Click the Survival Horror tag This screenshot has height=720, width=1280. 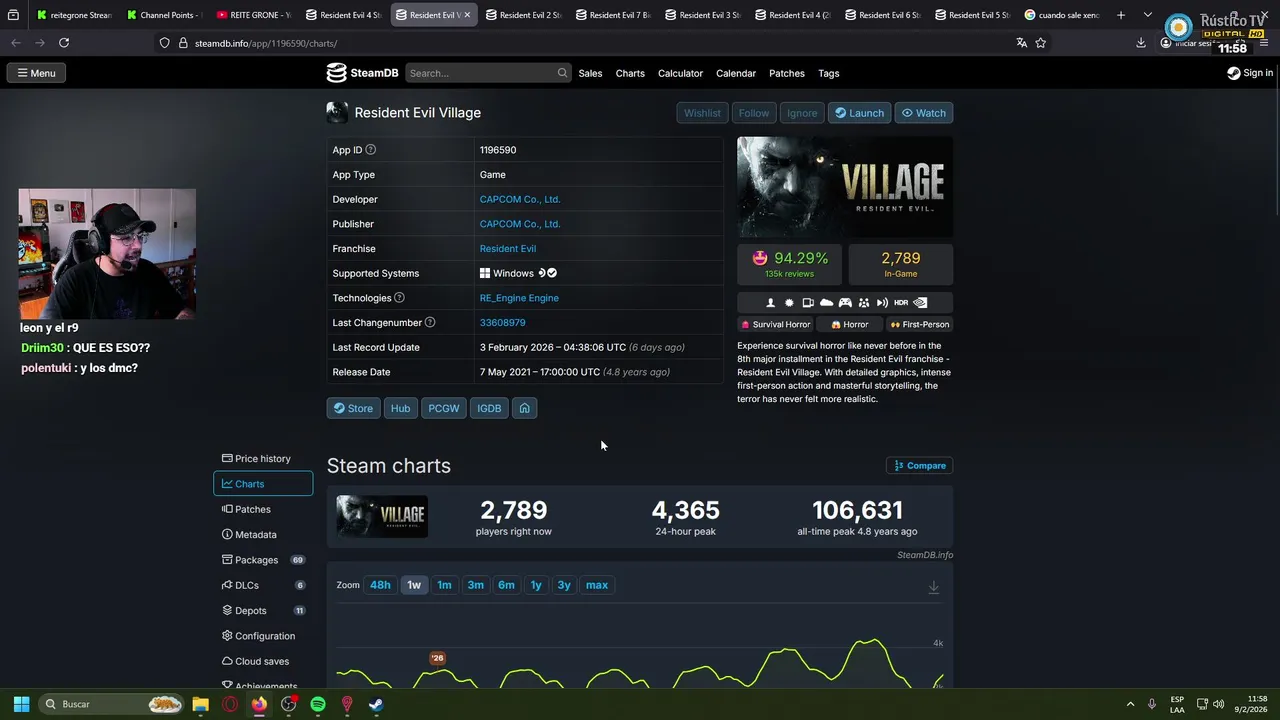(775, 324)
